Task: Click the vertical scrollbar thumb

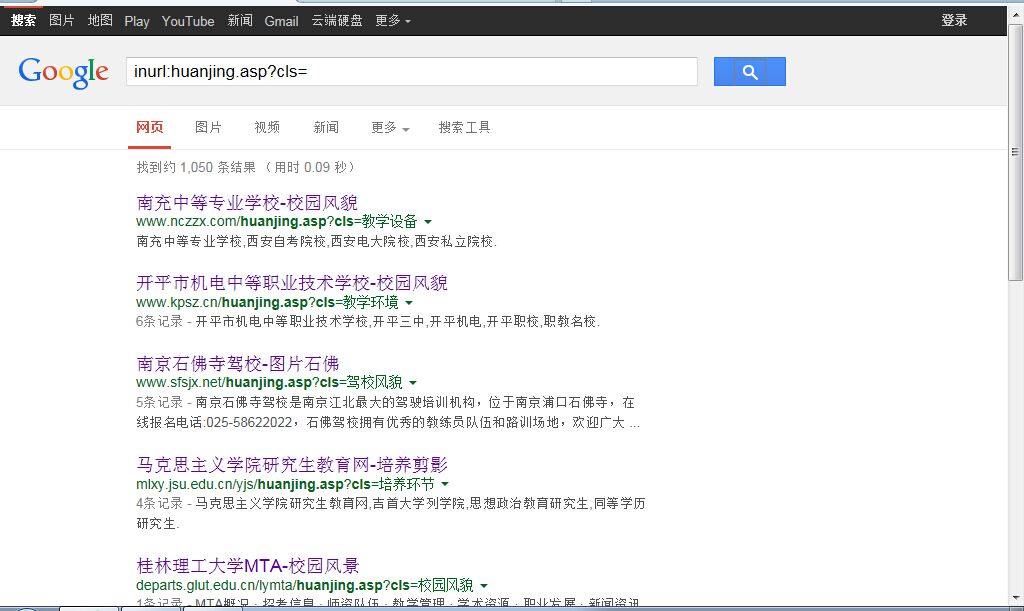Action: point(1015,151)
